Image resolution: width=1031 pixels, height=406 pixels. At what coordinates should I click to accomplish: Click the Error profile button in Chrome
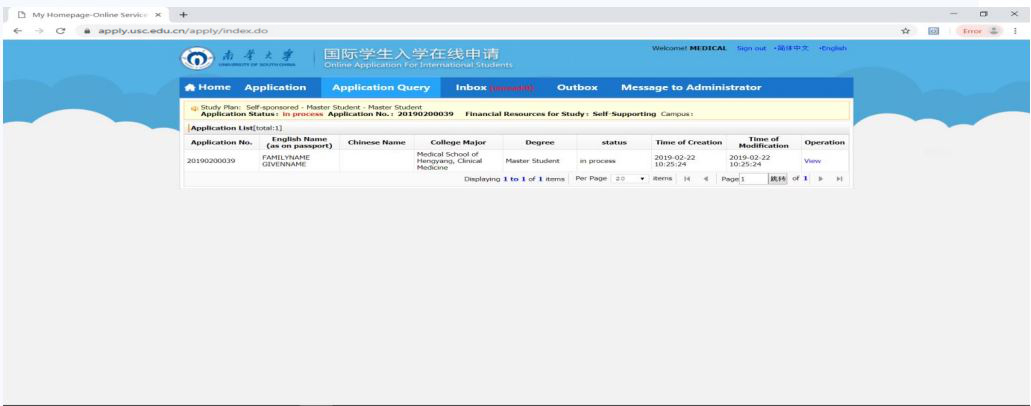[981, 31]
